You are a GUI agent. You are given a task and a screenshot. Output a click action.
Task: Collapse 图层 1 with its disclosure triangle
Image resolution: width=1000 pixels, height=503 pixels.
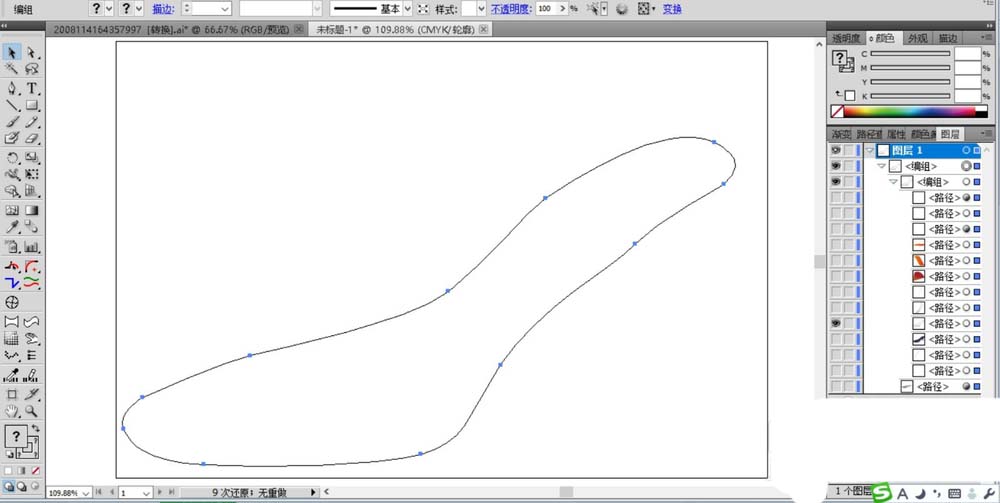870,150
